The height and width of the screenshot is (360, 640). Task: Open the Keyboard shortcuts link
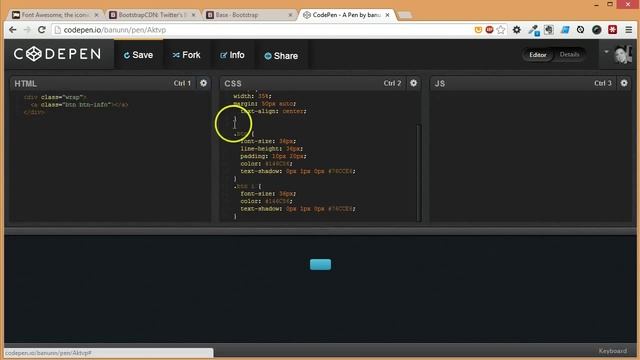tap(612, 351)
